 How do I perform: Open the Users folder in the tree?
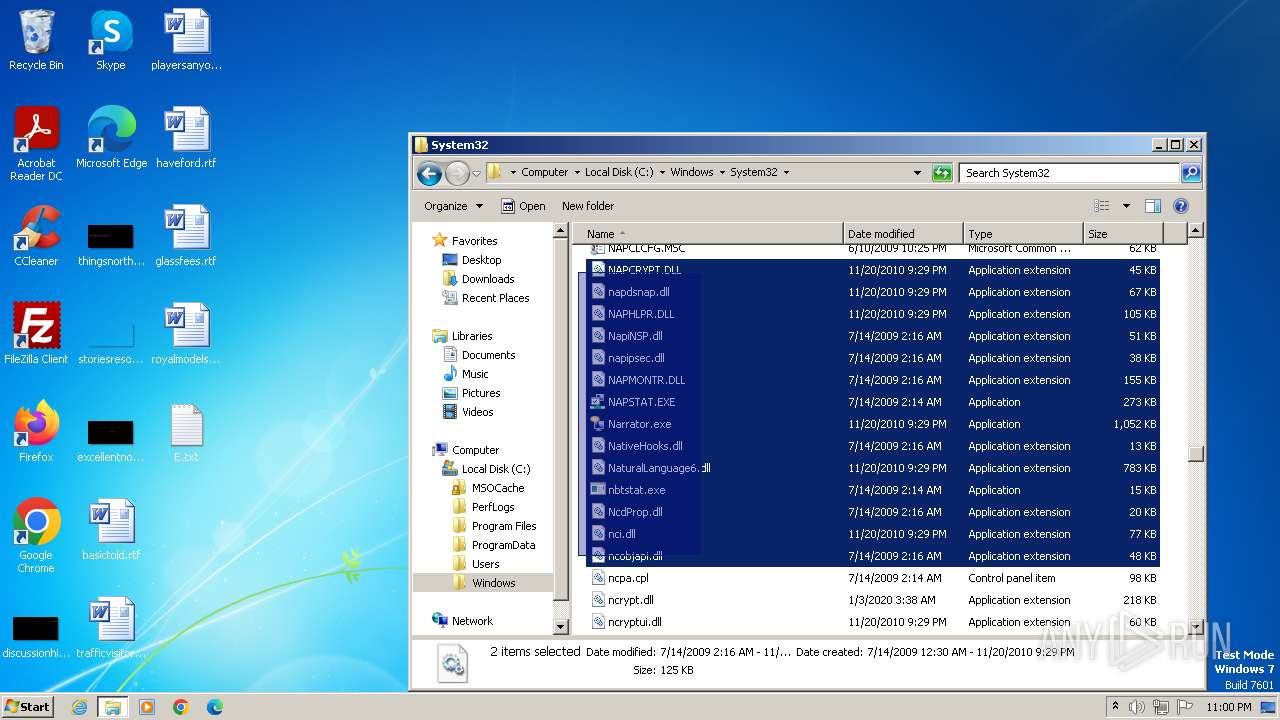coord(485,564)
